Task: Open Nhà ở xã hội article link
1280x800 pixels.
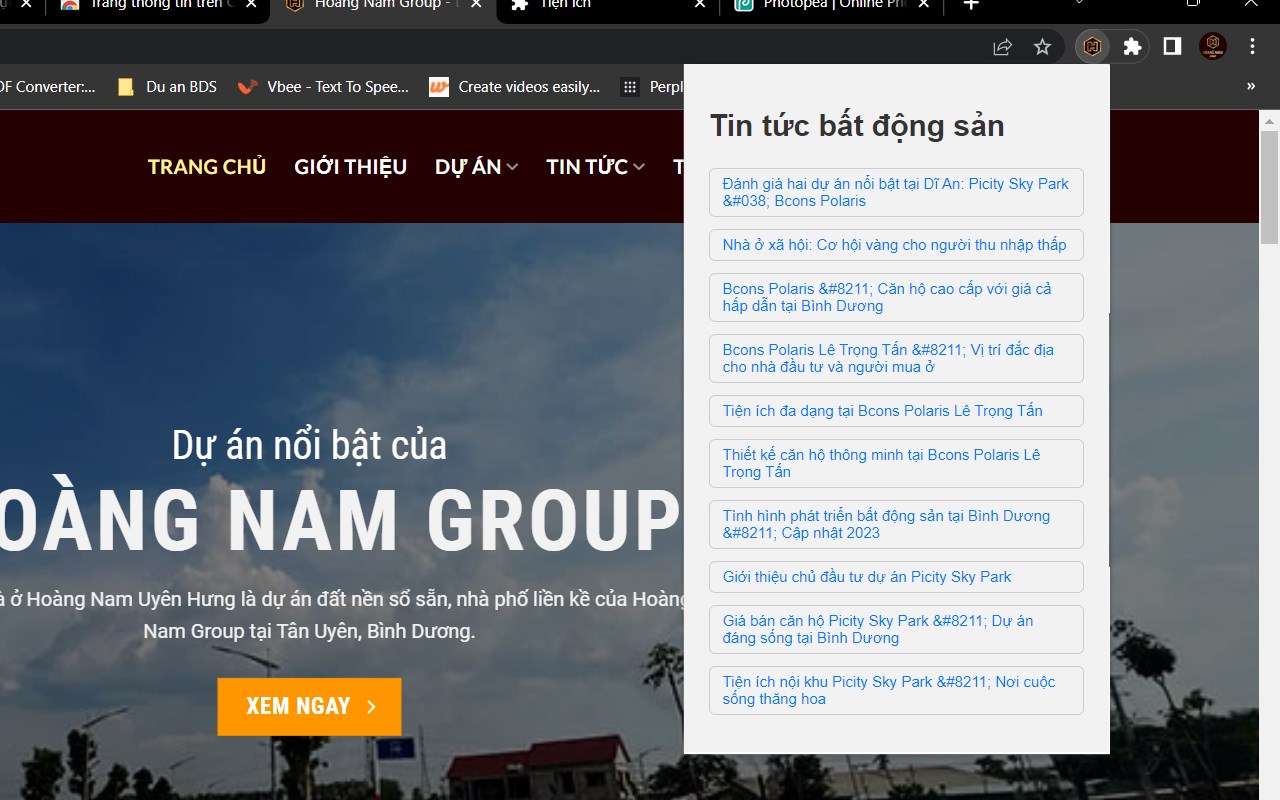Action: tap(896, 245)
